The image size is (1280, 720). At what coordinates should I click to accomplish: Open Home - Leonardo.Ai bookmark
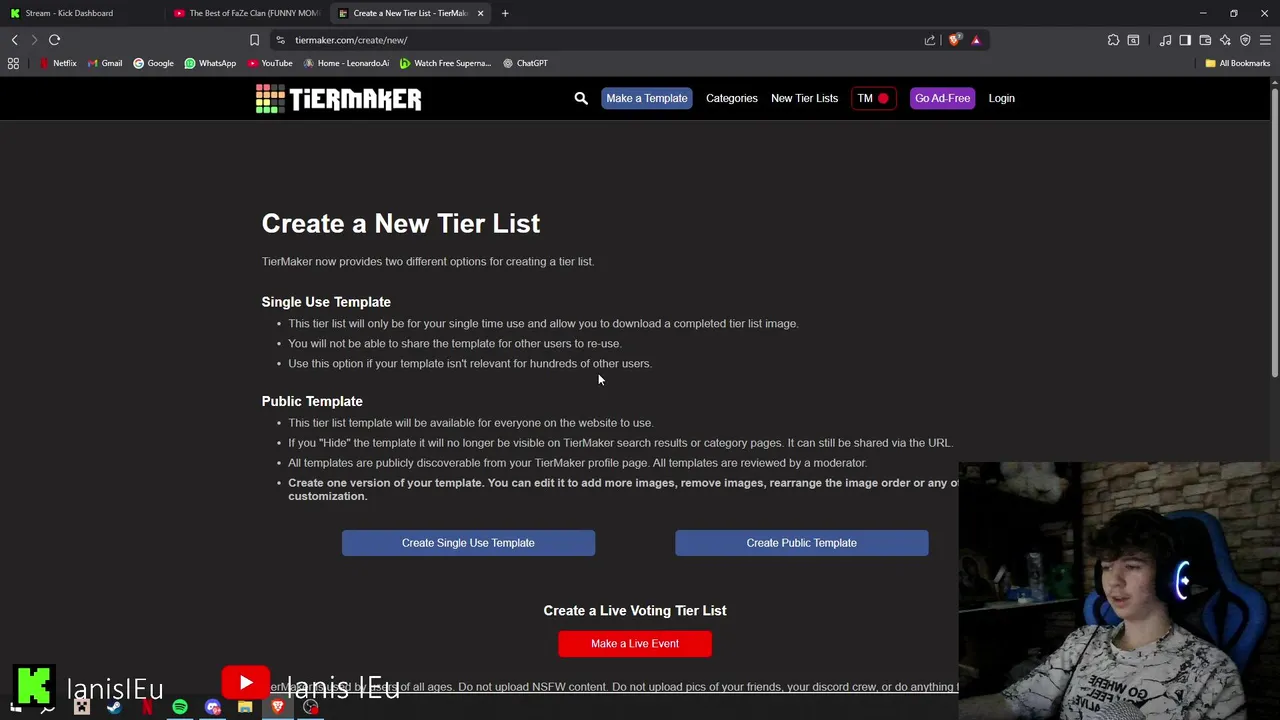point(346,63)
